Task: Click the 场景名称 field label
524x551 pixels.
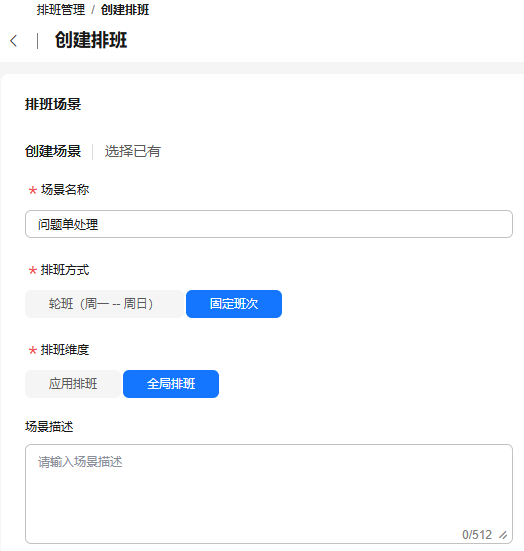Action: click(65, 190)
